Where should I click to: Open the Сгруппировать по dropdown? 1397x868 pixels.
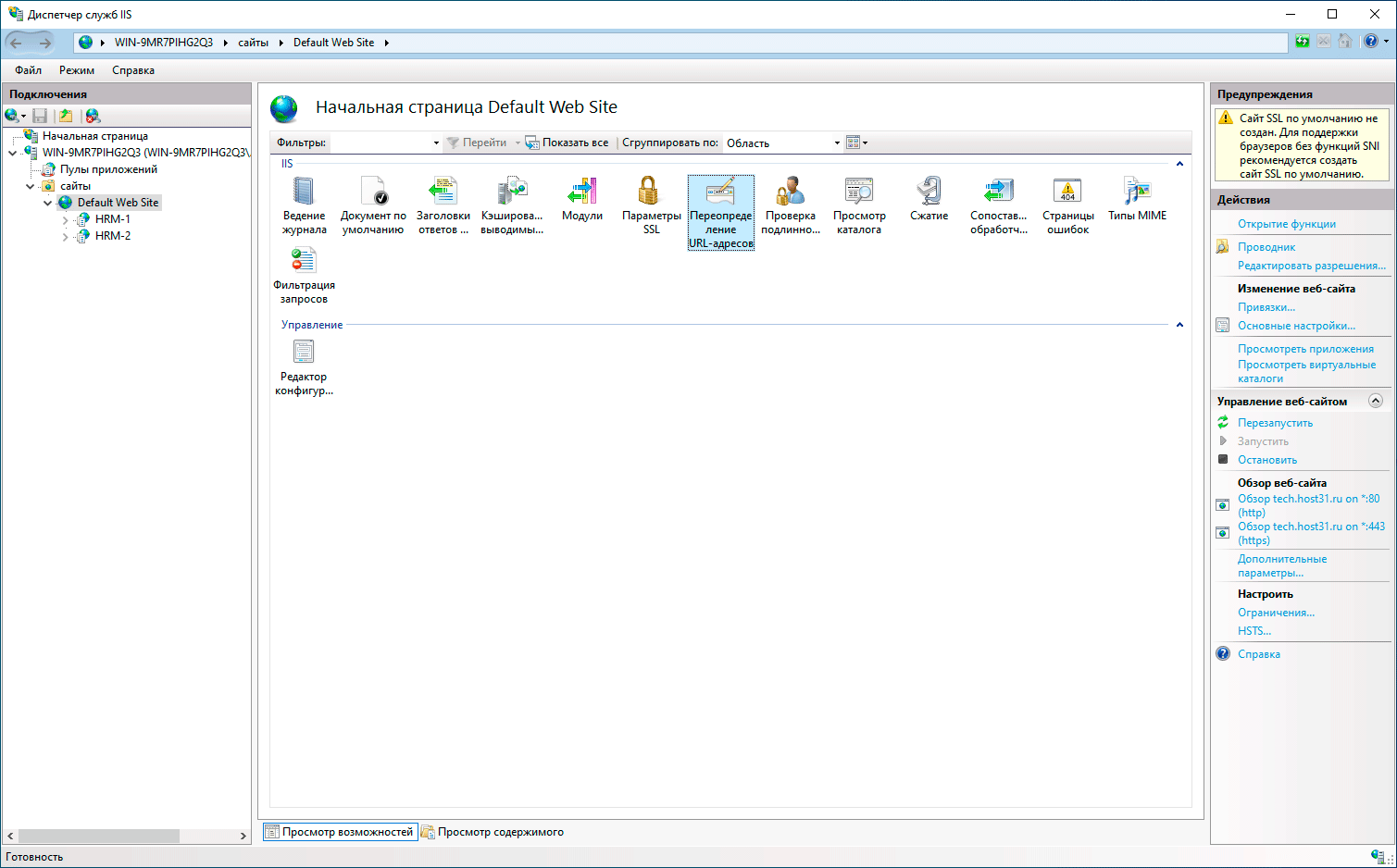coord(782,143)
